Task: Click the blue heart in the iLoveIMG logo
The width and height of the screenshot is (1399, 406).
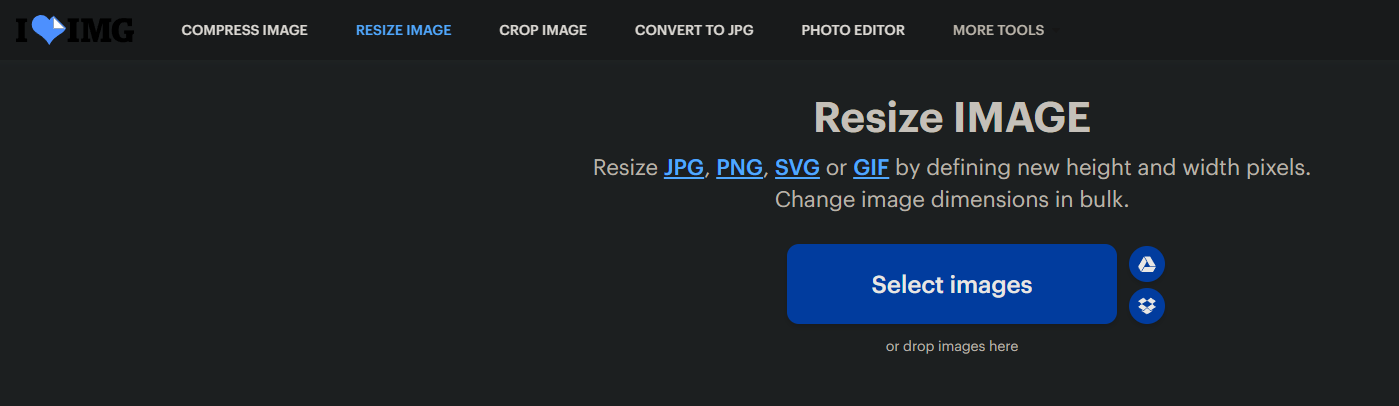Action: (48, 31)
